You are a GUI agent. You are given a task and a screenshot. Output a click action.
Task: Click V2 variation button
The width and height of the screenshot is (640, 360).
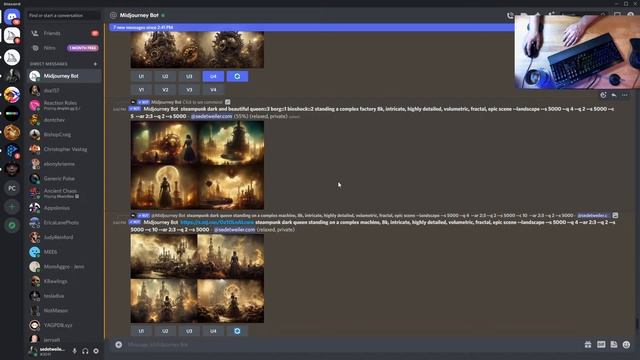click(165, 89)
